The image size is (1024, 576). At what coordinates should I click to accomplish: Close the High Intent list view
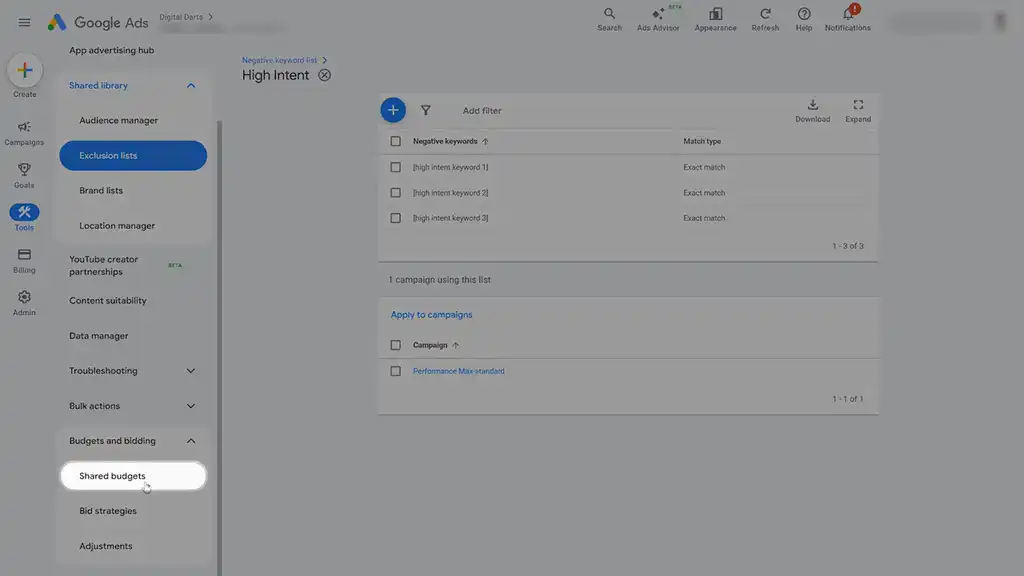coord(325,75)
